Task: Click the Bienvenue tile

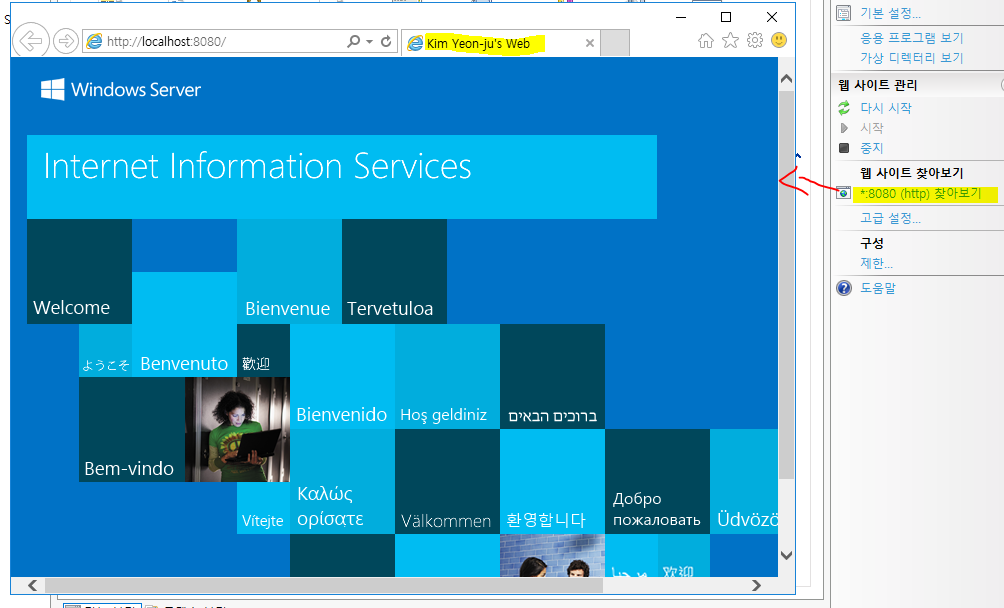Action: 289,271
